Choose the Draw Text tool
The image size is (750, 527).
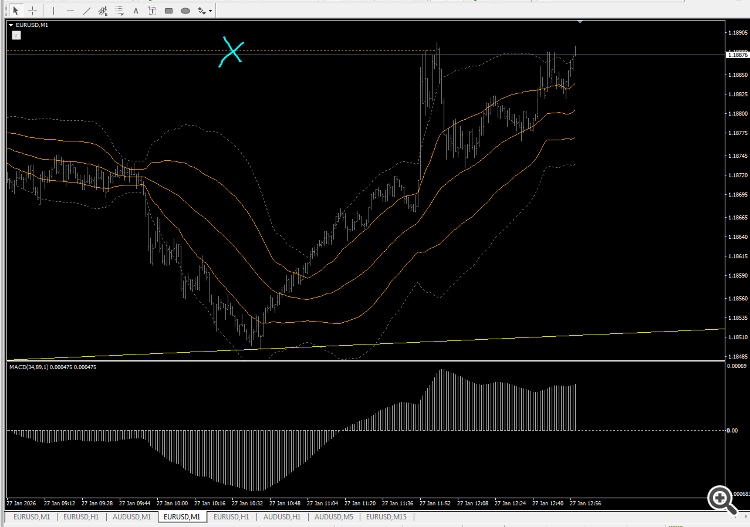click(x=136, y=11)
